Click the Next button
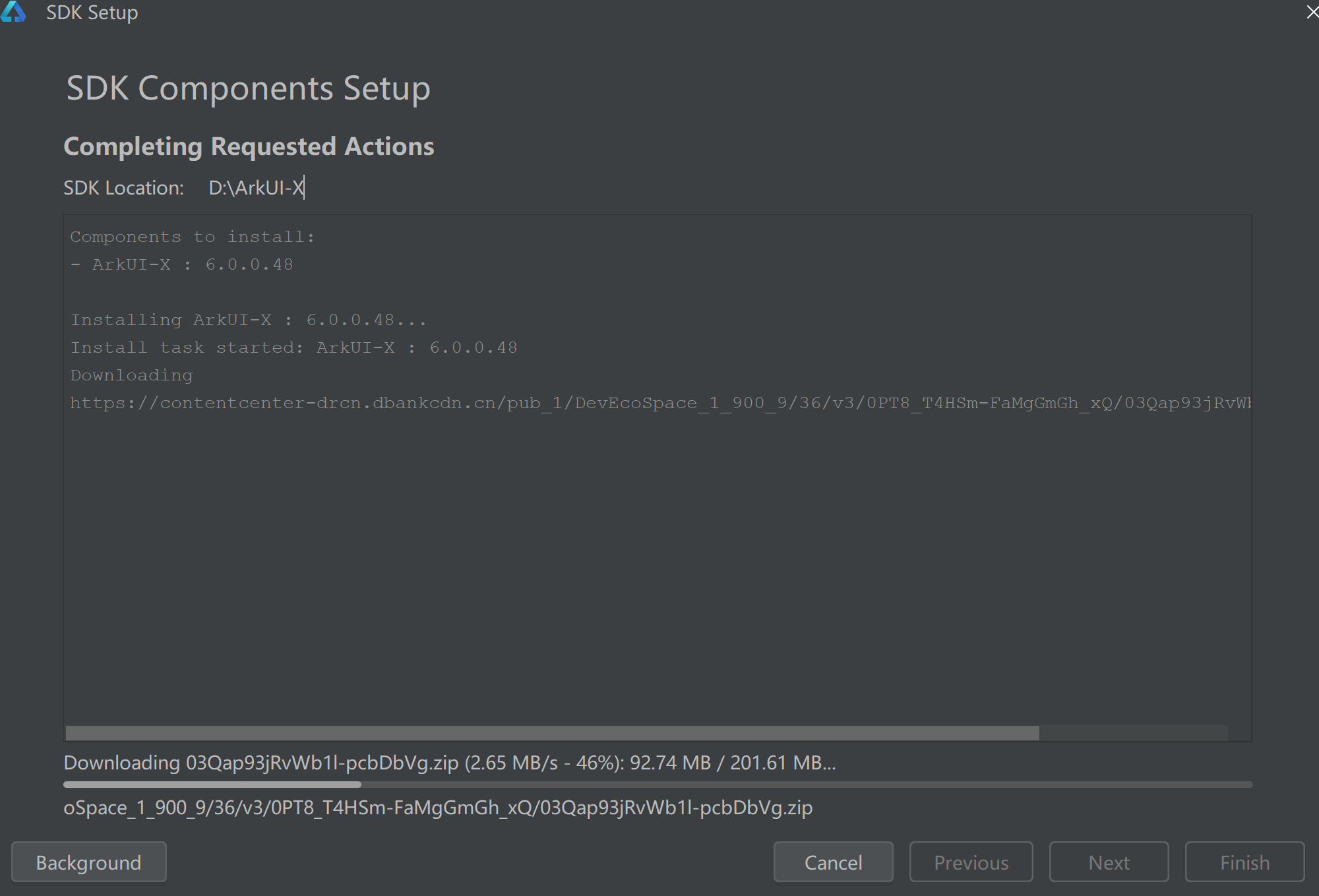 point(1109,862)
